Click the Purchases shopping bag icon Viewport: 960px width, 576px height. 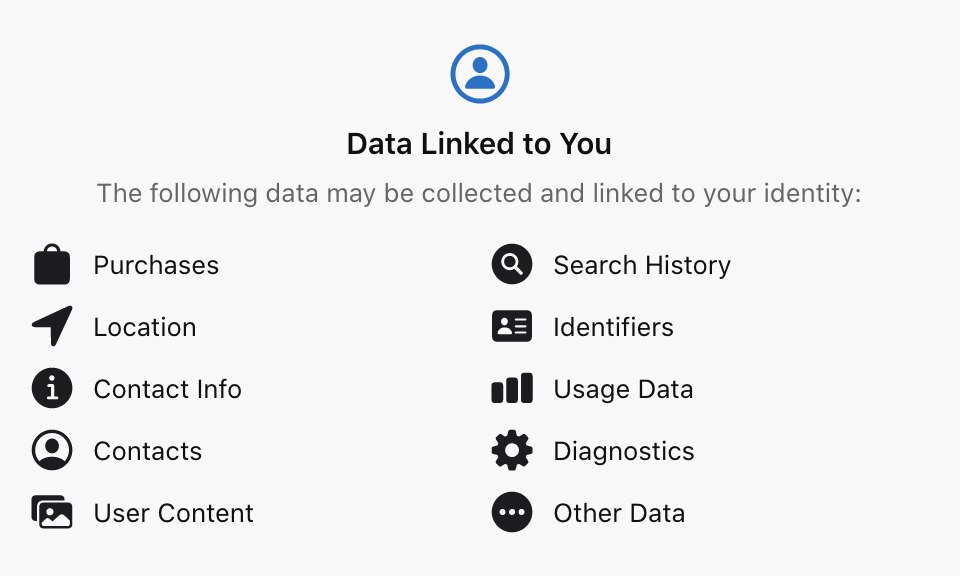pos(52,265)
